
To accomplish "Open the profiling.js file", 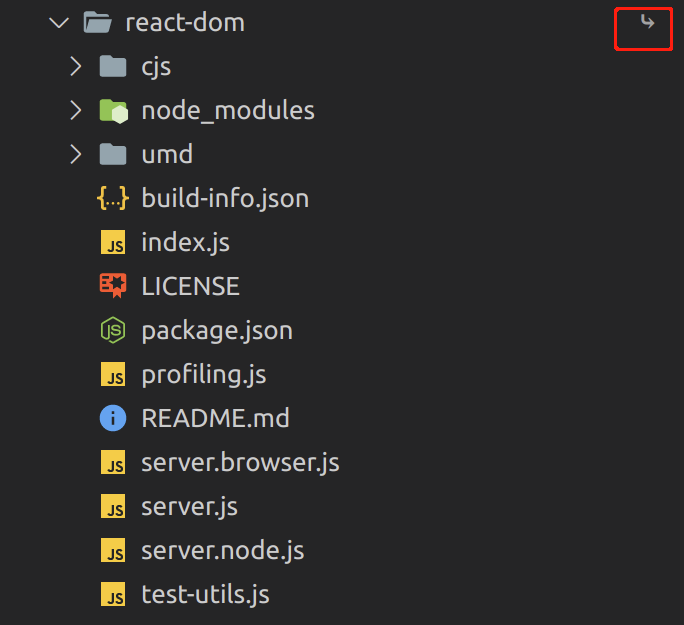I will coord(203,375).
